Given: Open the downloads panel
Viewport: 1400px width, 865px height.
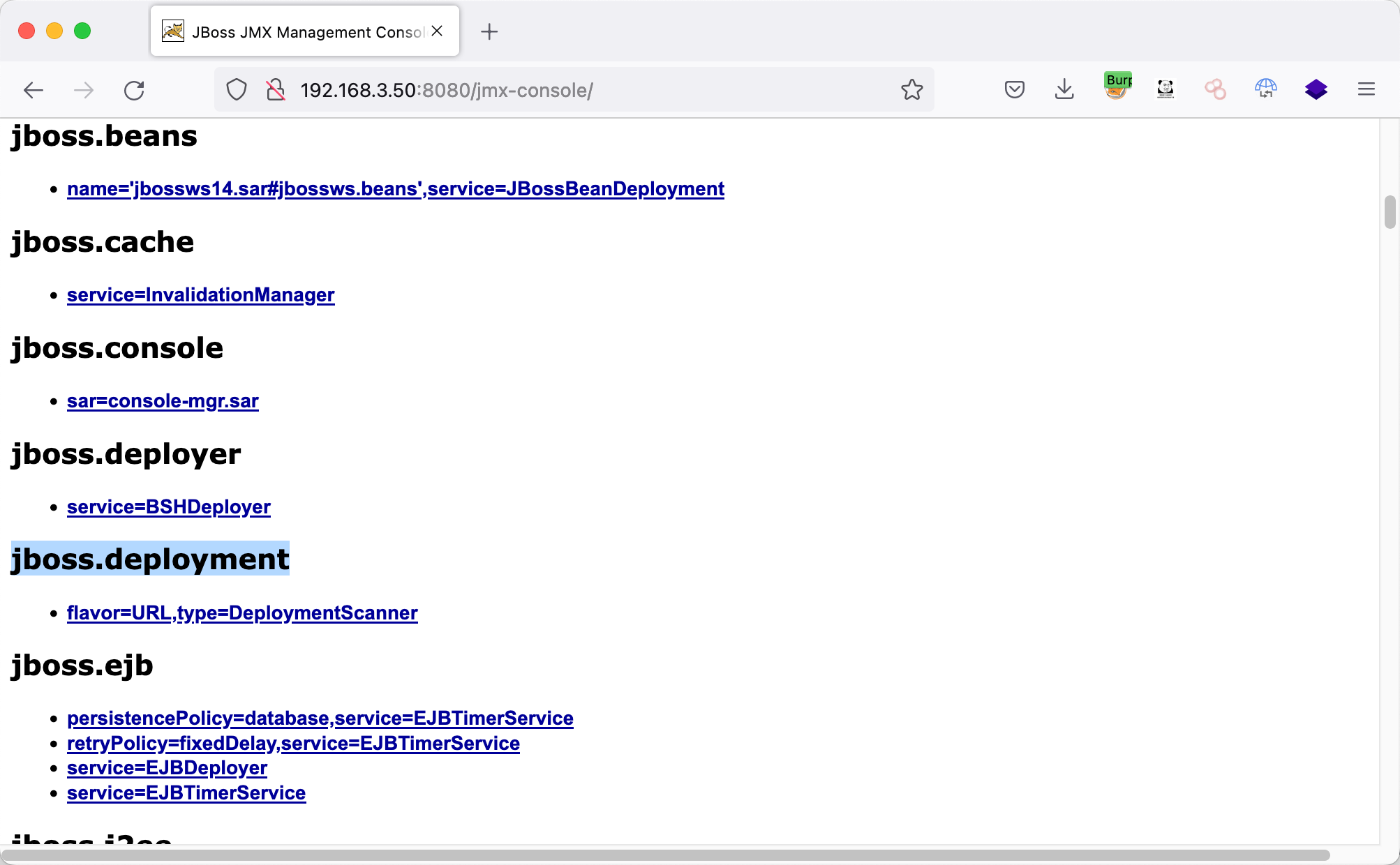Looking at the screenshot, I should click(1064, 90).
